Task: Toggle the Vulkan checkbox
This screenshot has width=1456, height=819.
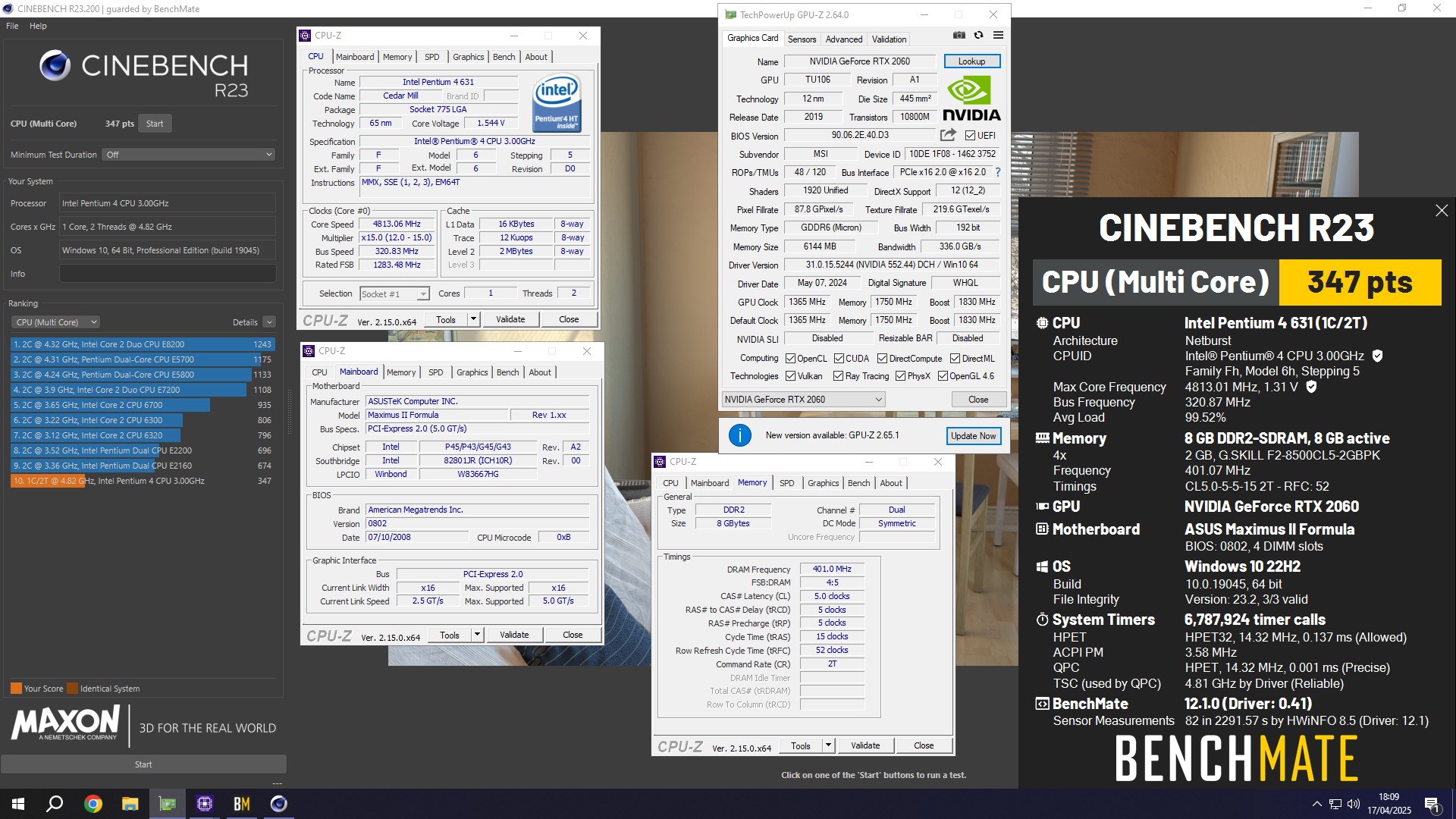Action: tap(790, 376)
